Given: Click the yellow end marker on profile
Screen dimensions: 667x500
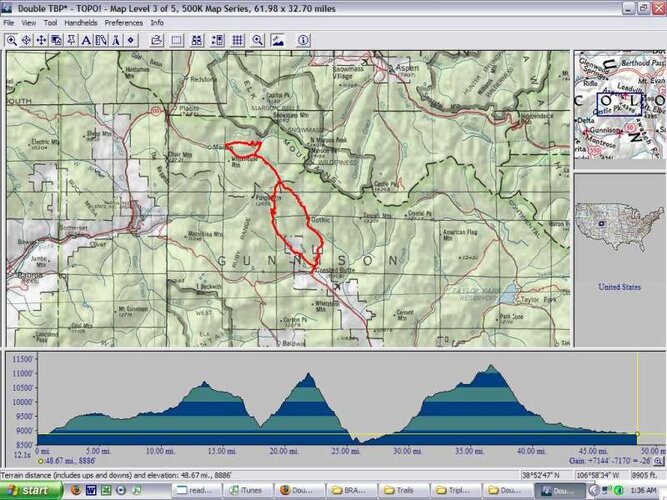Looking at the screenshot, I should 637,434.
